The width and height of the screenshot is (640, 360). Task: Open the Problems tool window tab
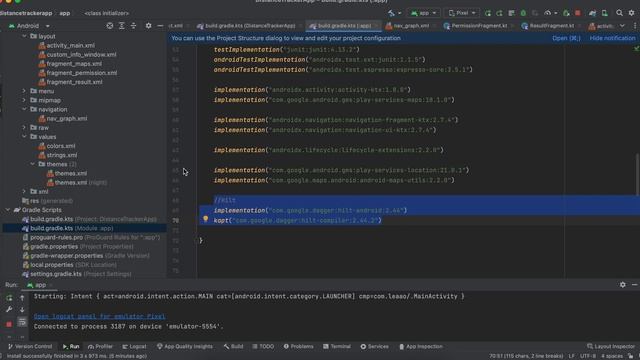298,347
